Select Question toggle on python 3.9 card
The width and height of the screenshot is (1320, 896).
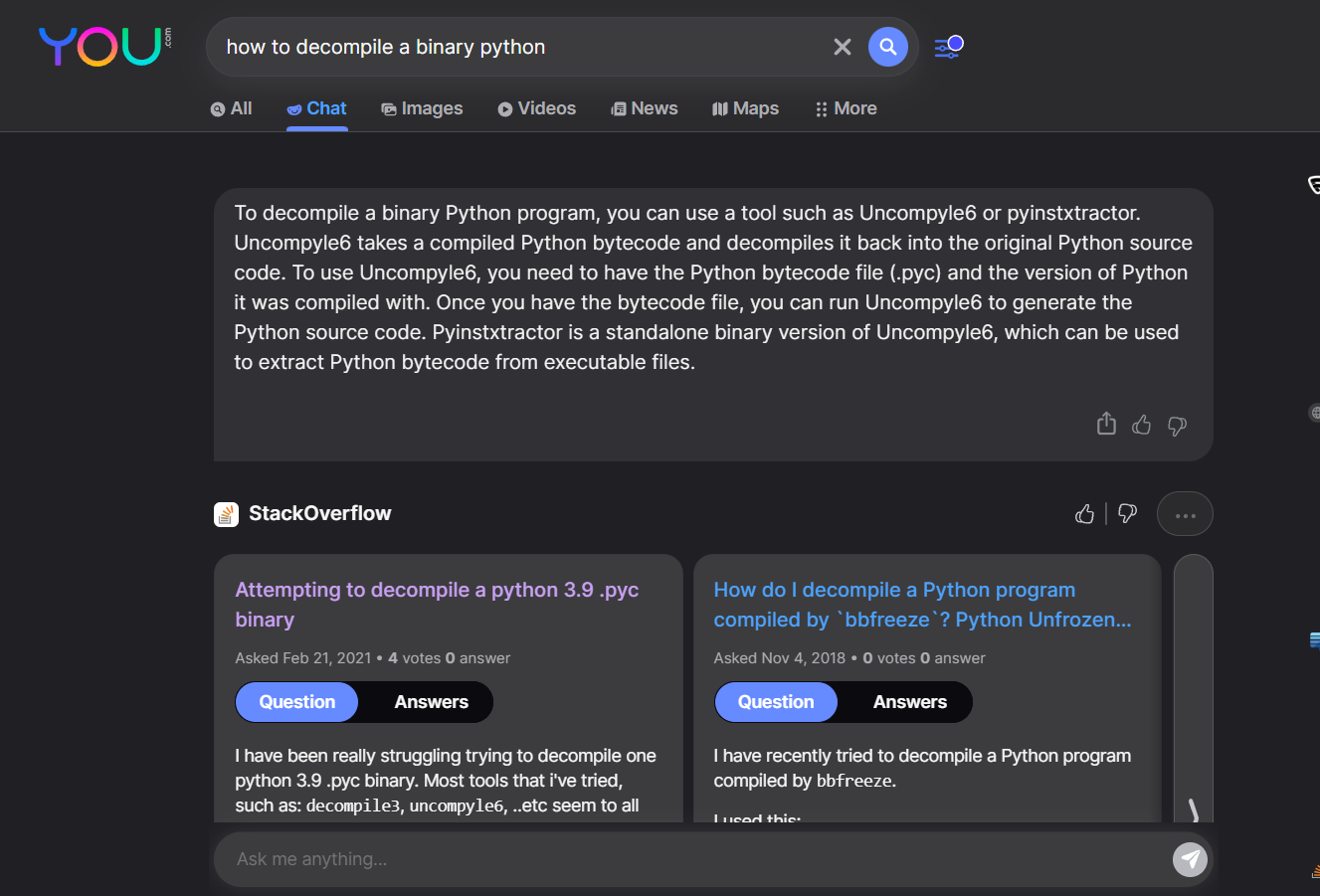[296, 702]
